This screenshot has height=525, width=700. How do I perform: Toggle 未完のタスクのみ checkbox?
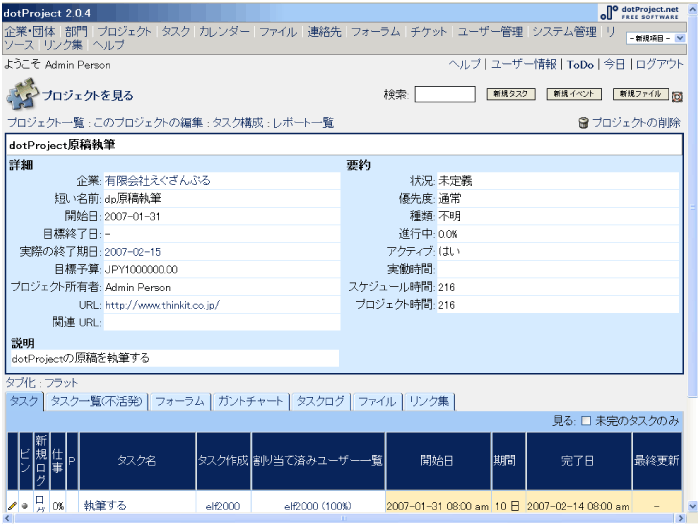586,421
